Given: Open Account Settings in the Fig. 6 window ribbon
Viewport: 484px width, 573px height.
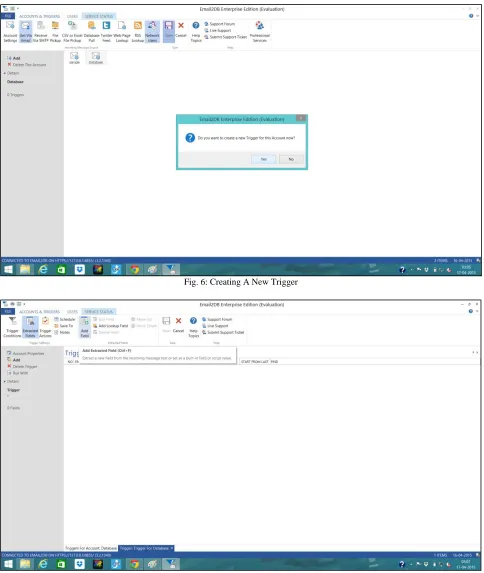Looking at the screenshot, I should [x=10, y=32].
